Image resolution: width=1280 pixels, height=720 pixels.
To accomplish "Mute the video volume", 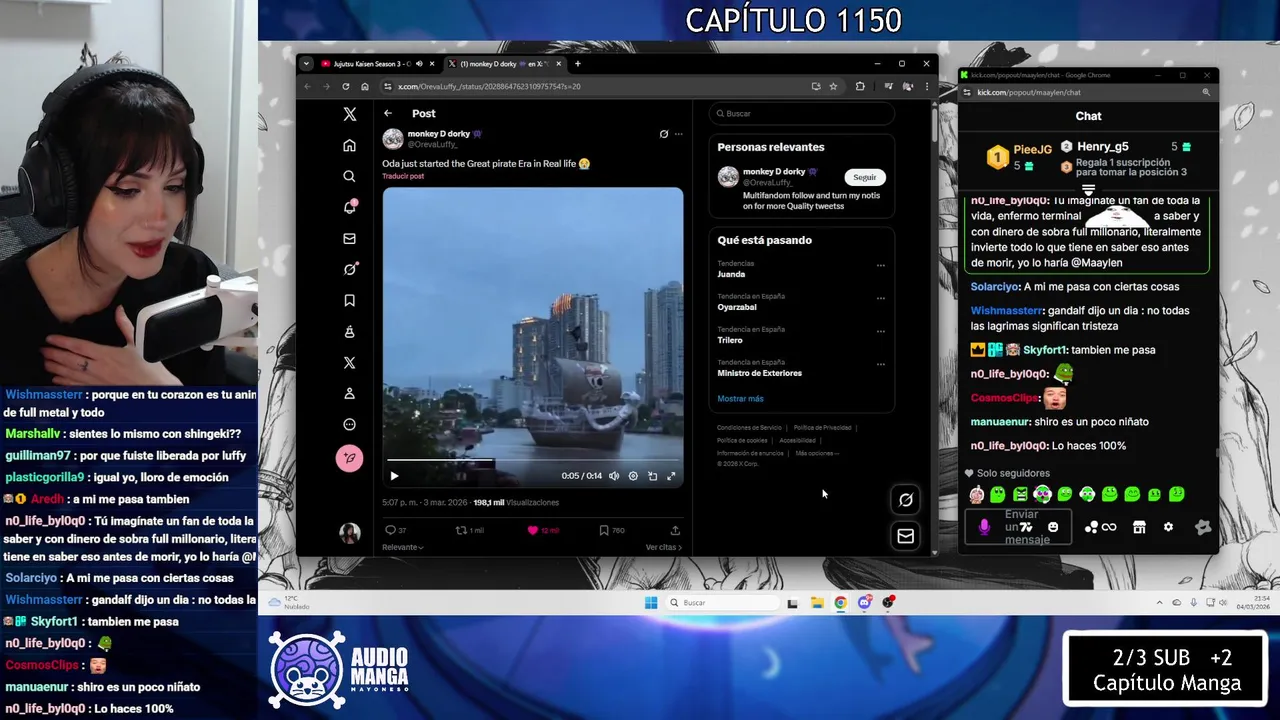I will (614, 476).
